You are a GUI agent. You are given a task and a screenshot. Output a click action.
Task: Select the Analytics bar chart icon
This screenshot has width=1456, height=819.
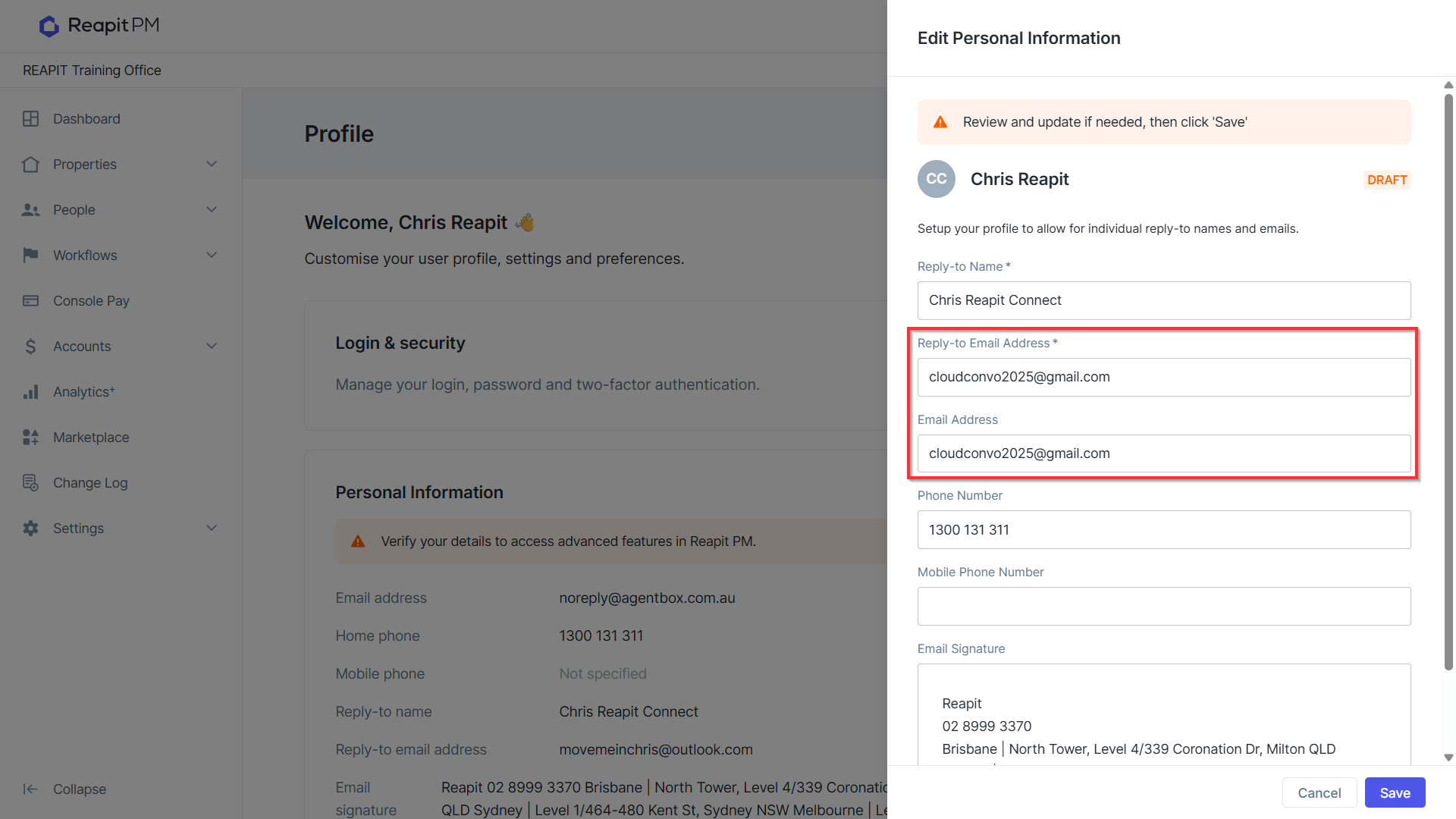coord(30,392)
